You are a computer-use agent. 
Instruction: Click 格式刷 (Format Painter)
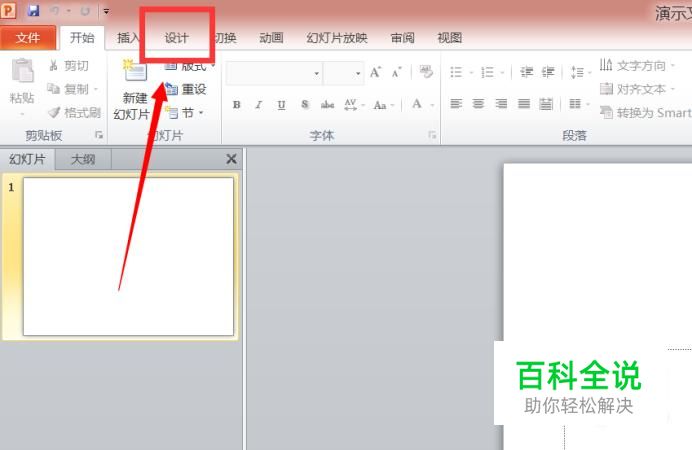[74, 112]
